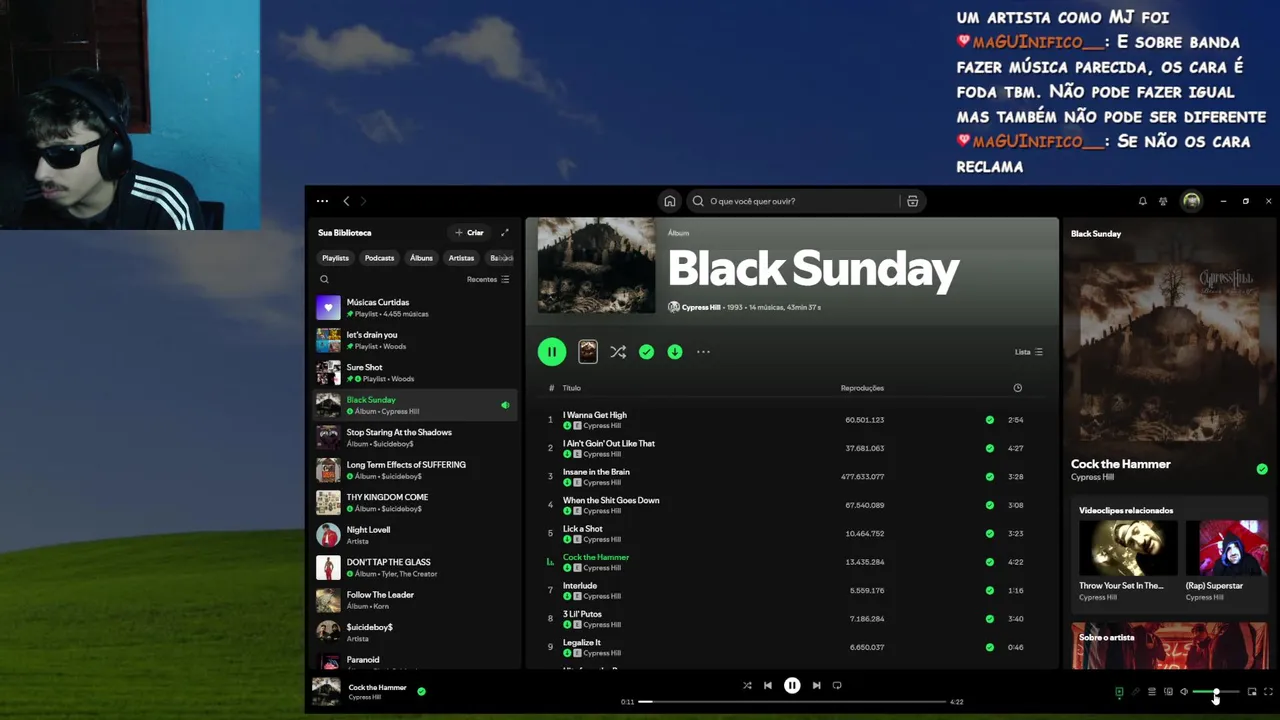The image size is (1280, 720).
Task: Open the three-dot app menu
Action: click(x=322, y=201)
